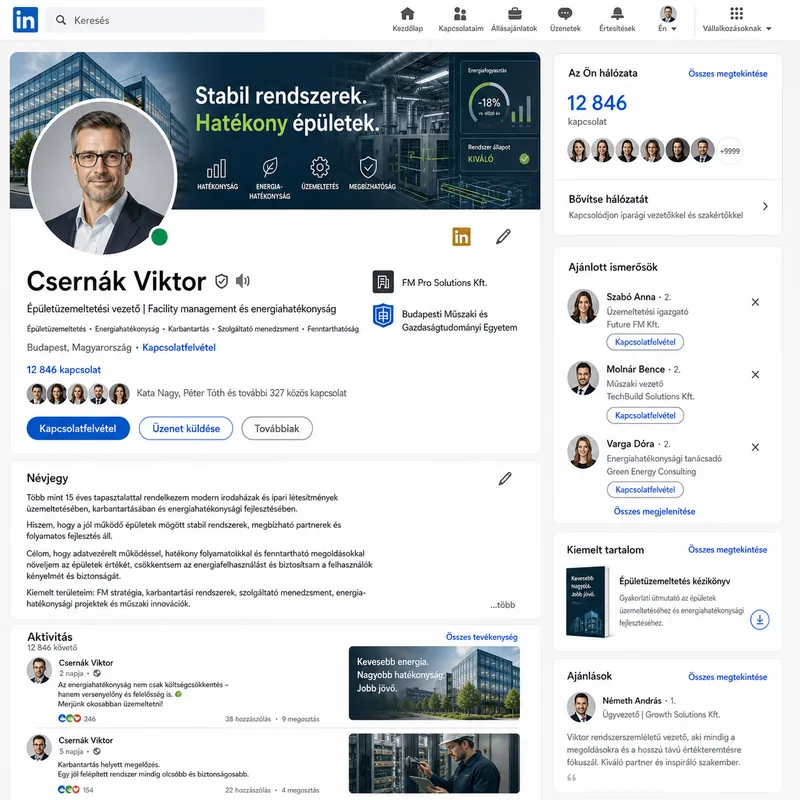Open Üzenetek messages icon

[565, 13]
